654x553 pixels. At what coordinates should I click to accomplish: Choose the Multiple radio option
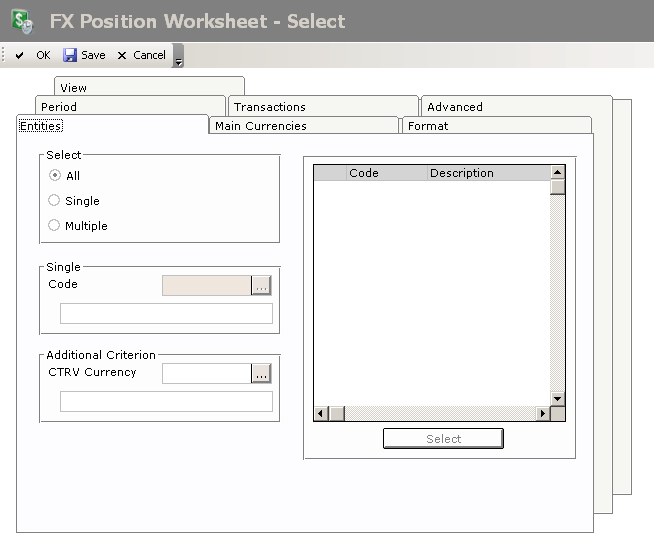(54, 226)
